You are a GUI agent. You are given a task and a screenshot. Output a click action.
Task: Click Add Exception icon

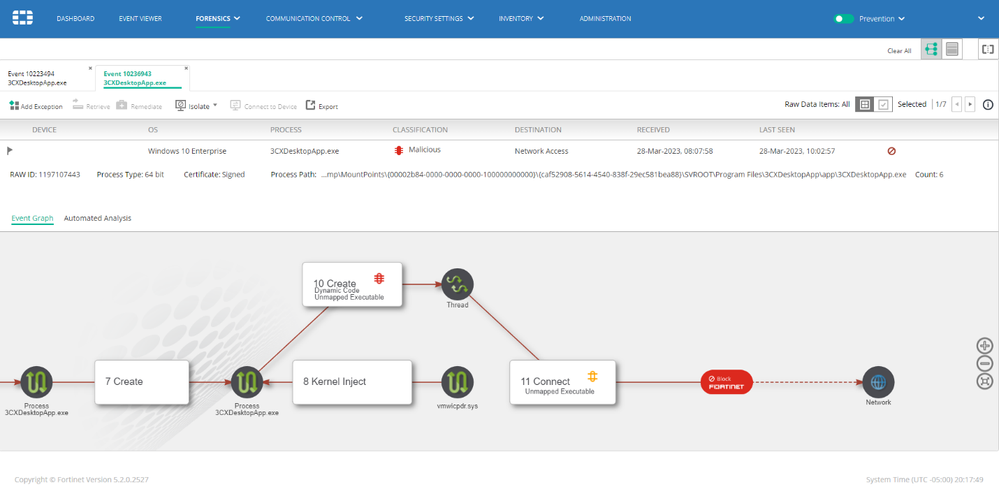[14, 105]
